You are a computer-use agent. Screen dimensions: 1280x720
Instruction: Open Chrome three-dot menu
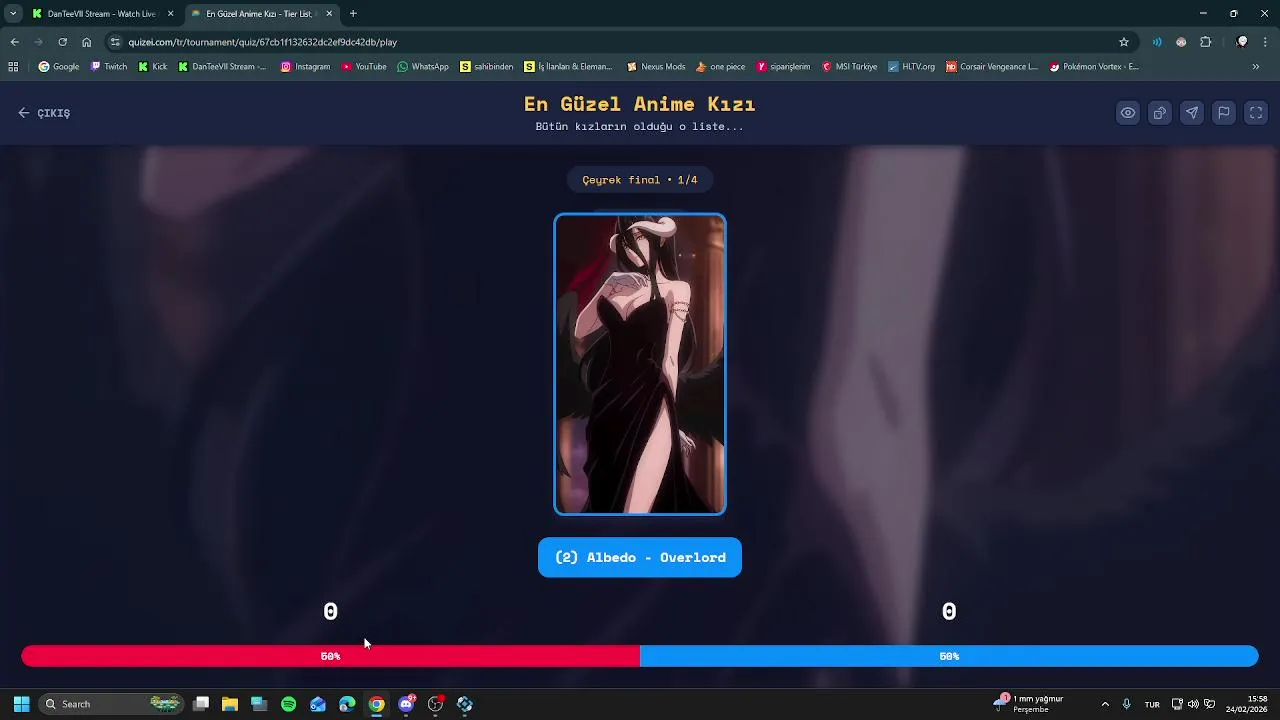pyautogui.click(x=1266, y=42)
